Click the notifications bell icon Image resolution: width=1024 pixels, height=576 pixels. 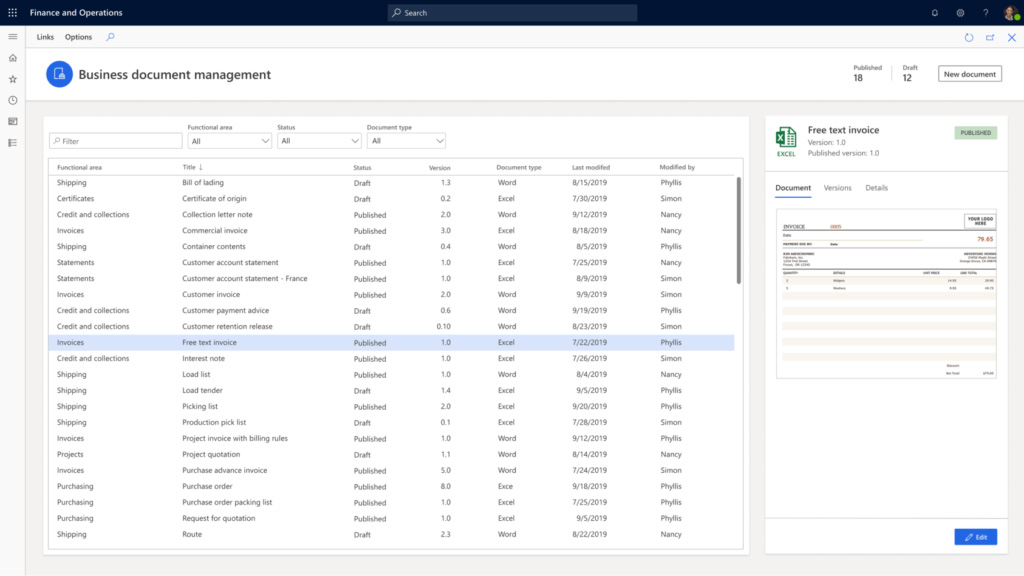(935, 13)
